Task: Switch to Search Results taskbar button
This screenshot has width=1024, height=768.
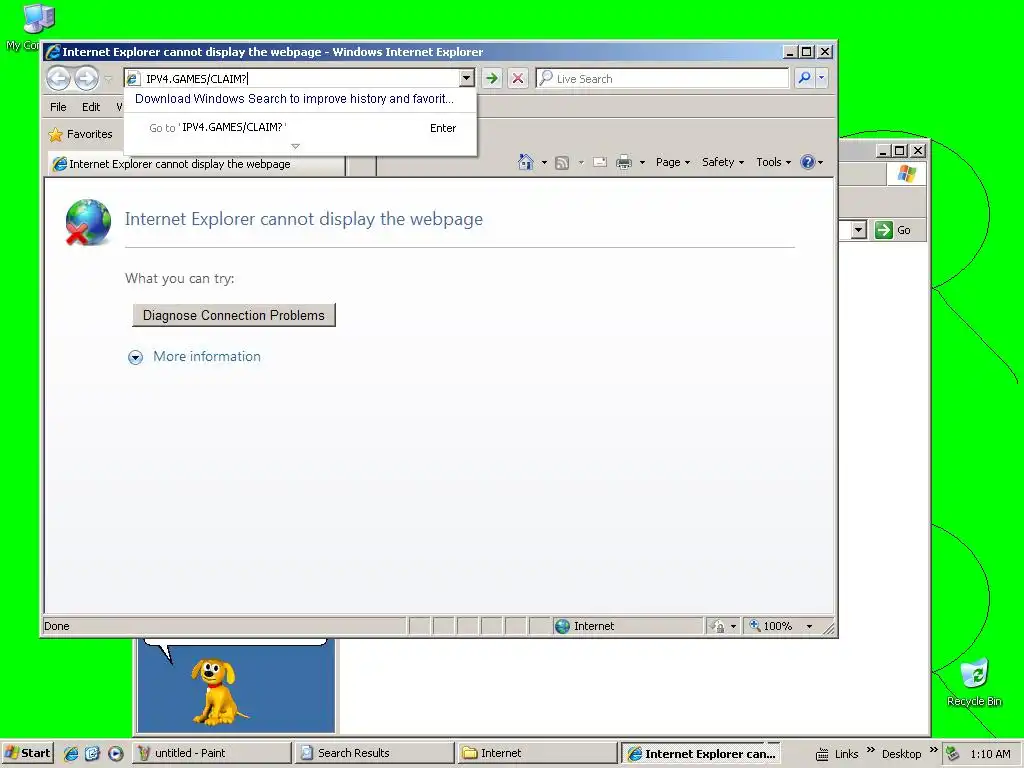Action: [x=374, y=753]
